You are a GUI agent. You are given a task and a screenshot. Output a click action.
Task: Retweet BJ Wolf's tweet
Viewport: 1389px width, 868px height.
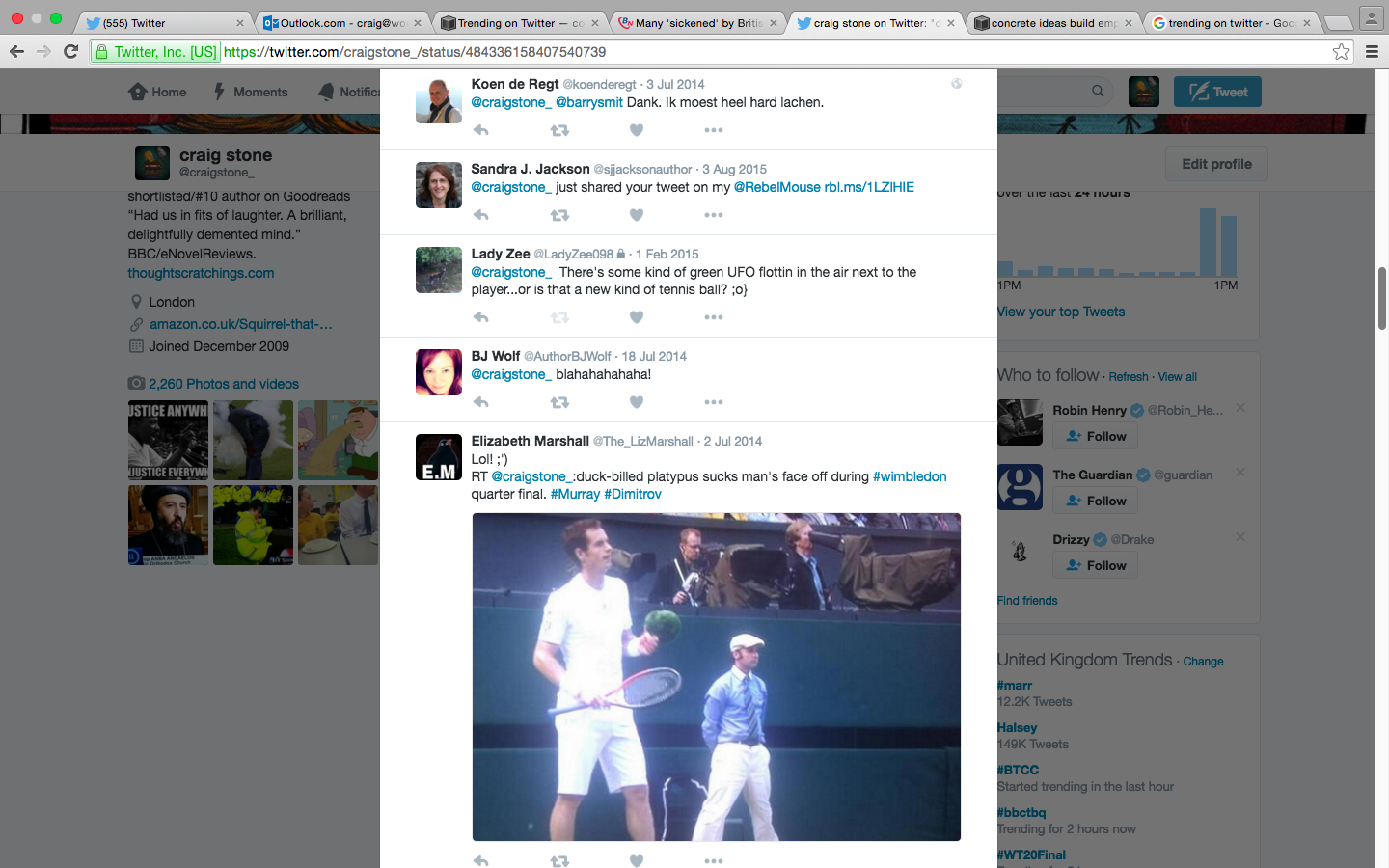click(x=559, y=402)
